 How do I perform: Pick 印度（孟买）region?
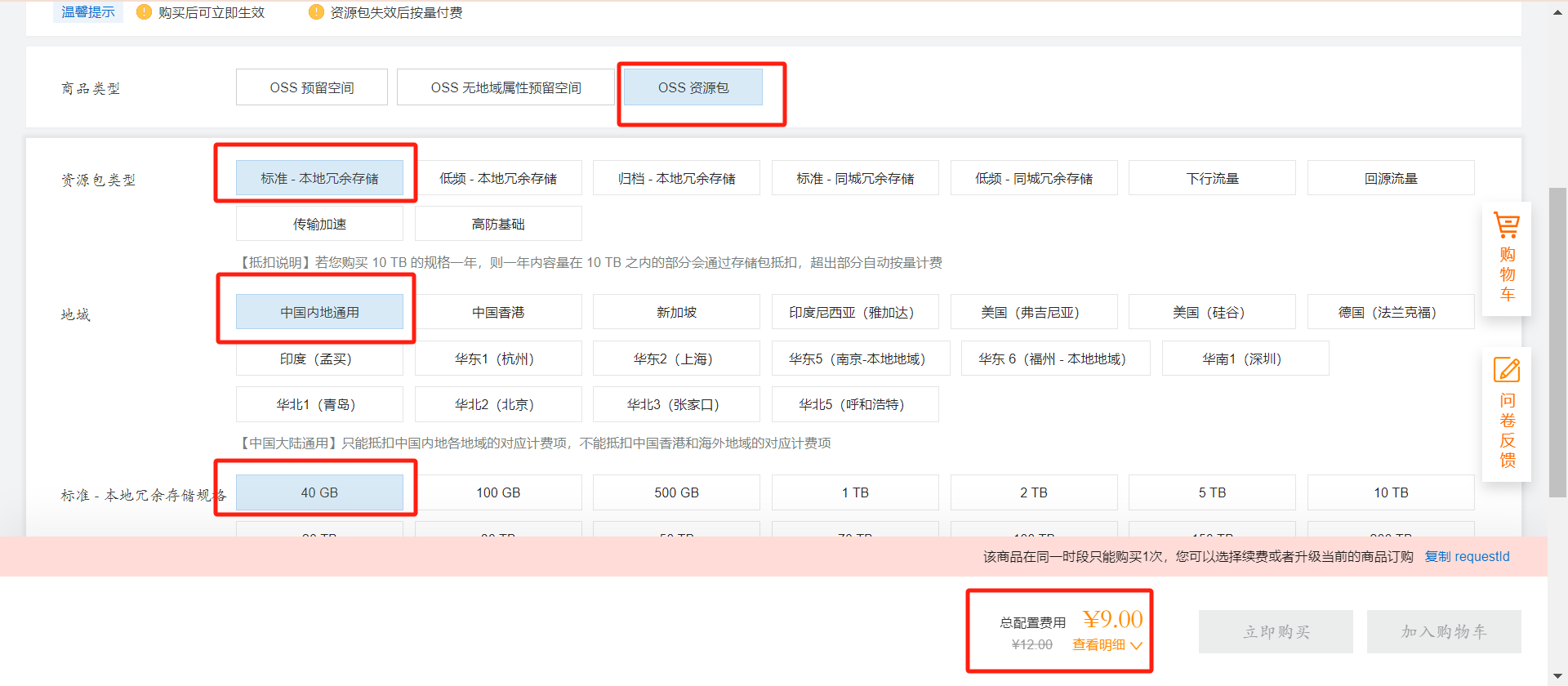coord(319,359)
